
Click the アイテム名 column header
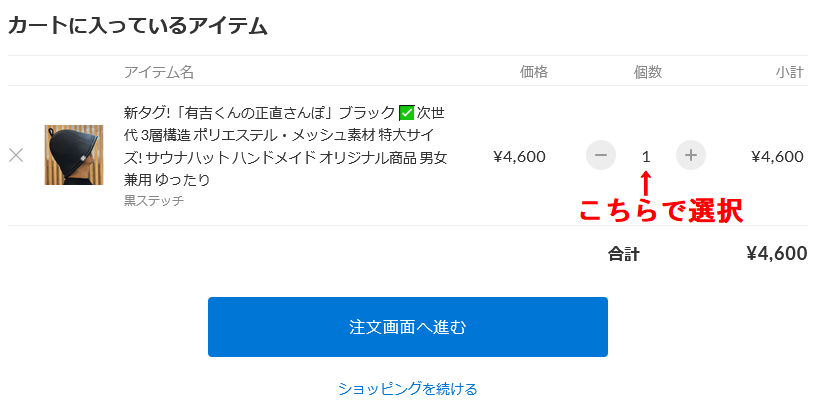[x=159, y=72]
